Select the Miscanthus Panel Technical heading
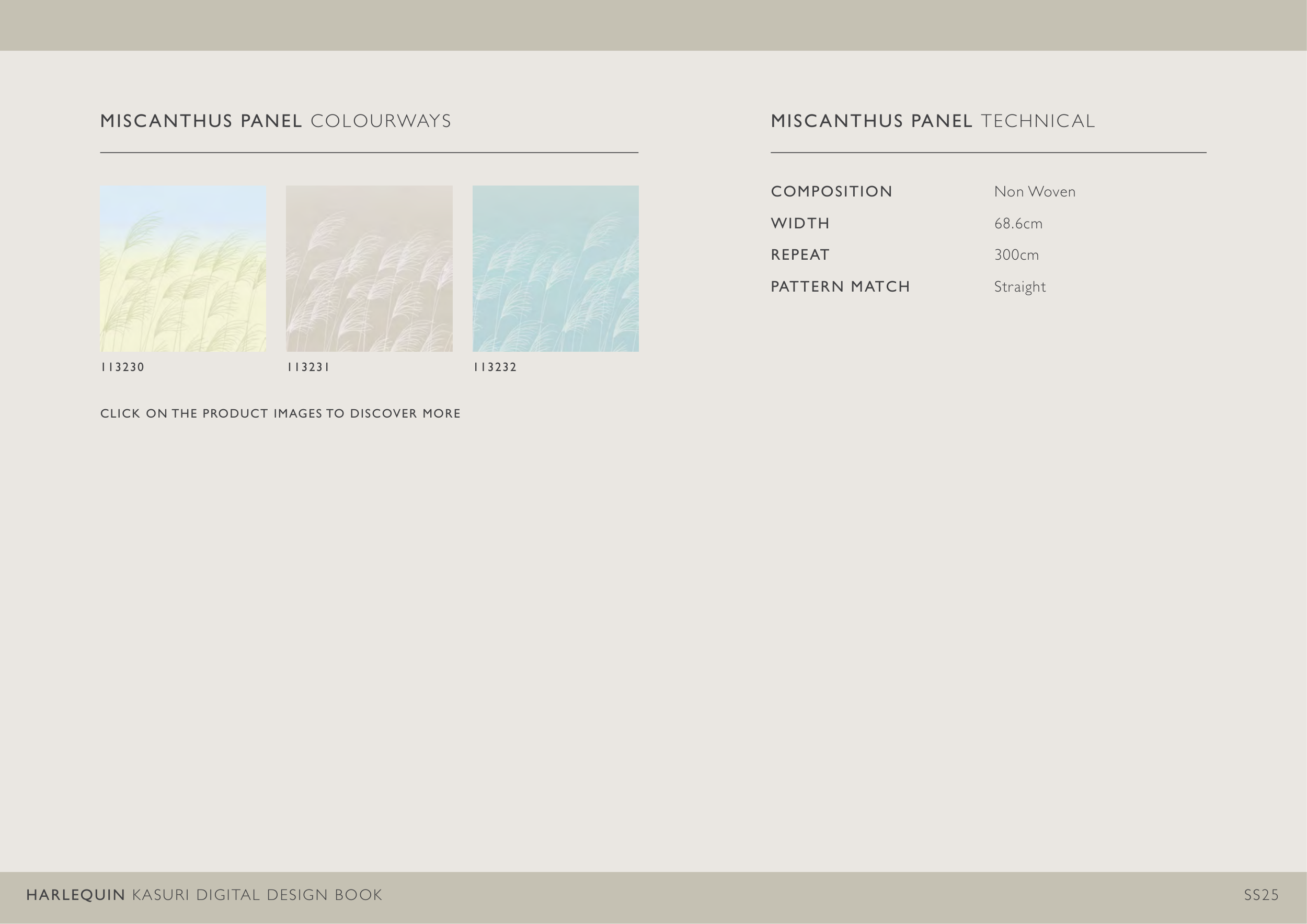This screenshot has width=1307, height=924. 933,121
